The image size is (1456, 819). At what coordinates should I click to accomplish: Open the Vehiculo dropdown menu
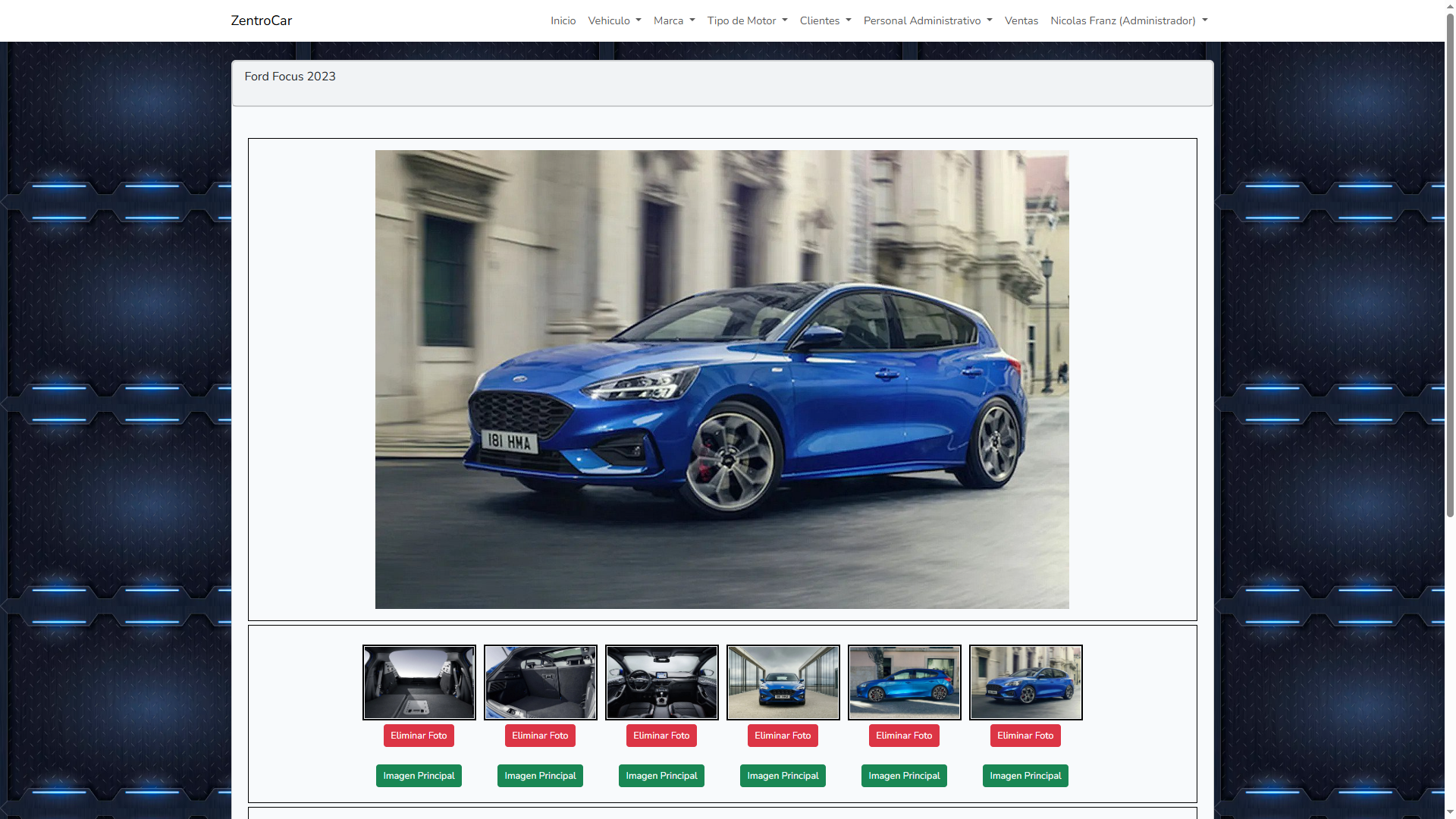point(614,20)
